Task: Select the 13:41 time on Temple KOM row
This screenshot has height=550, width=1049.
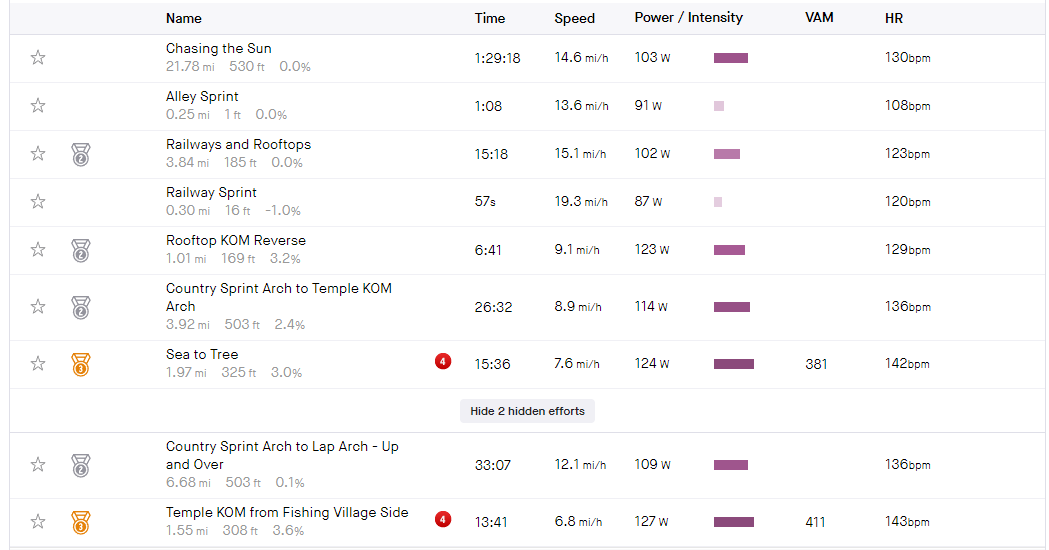Action: (491, 522)
